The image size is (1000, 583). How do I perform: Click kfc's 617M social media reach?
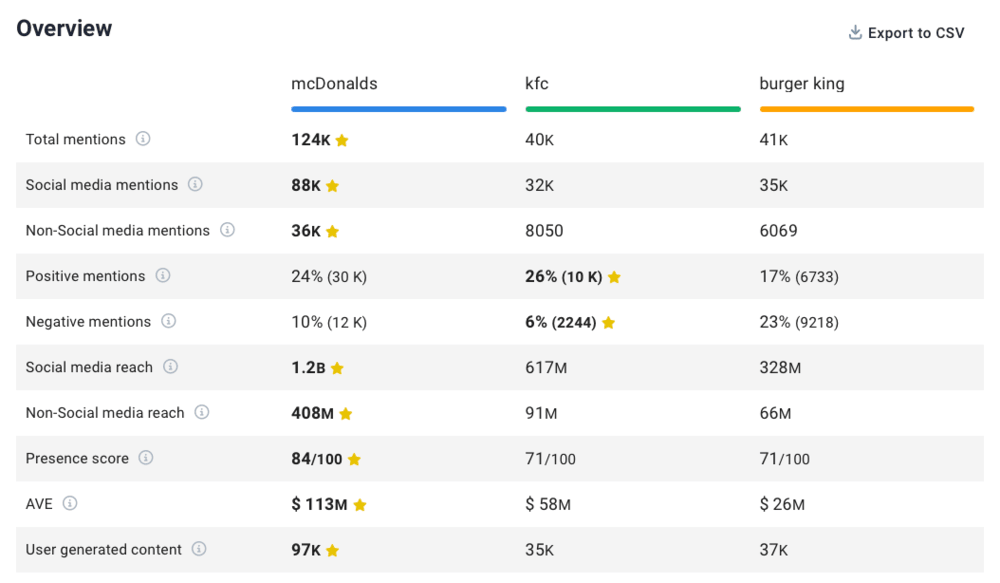pos(546,367)
